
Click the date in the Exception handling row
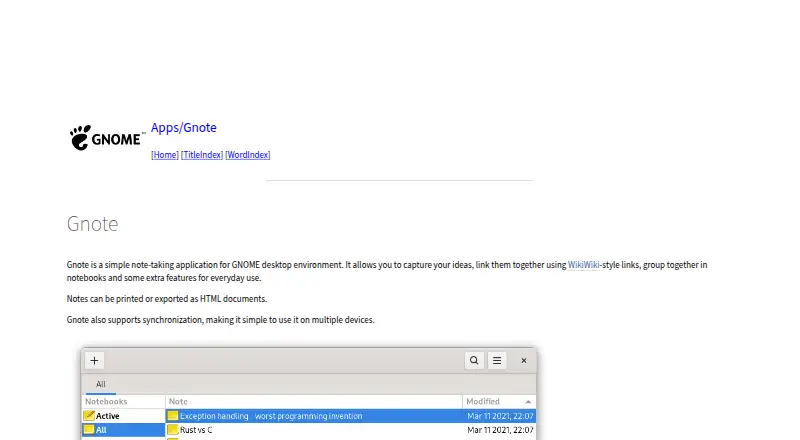click(x=501, y=416)
